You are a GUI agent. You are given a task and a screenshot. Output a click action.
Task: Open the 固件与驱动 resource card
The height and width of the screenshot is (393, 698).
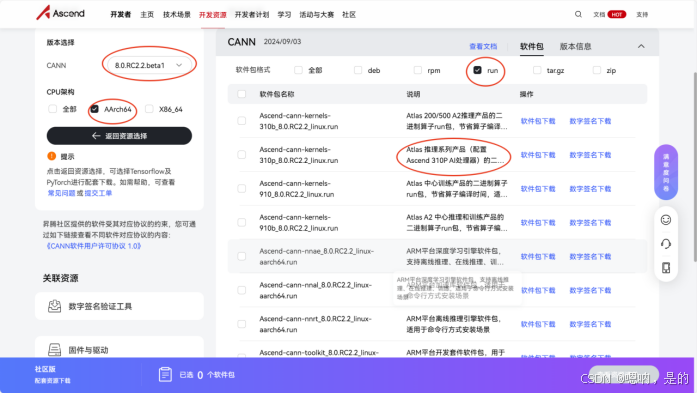pos(119,347)
